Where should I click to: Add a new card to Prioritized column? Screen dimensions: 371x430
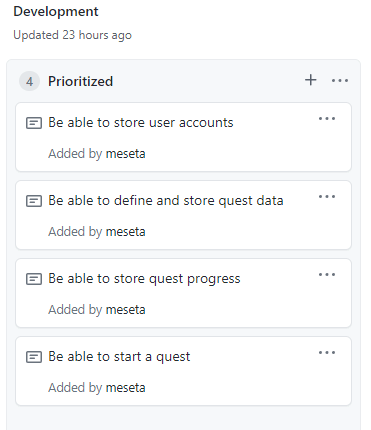click(310, 80)
